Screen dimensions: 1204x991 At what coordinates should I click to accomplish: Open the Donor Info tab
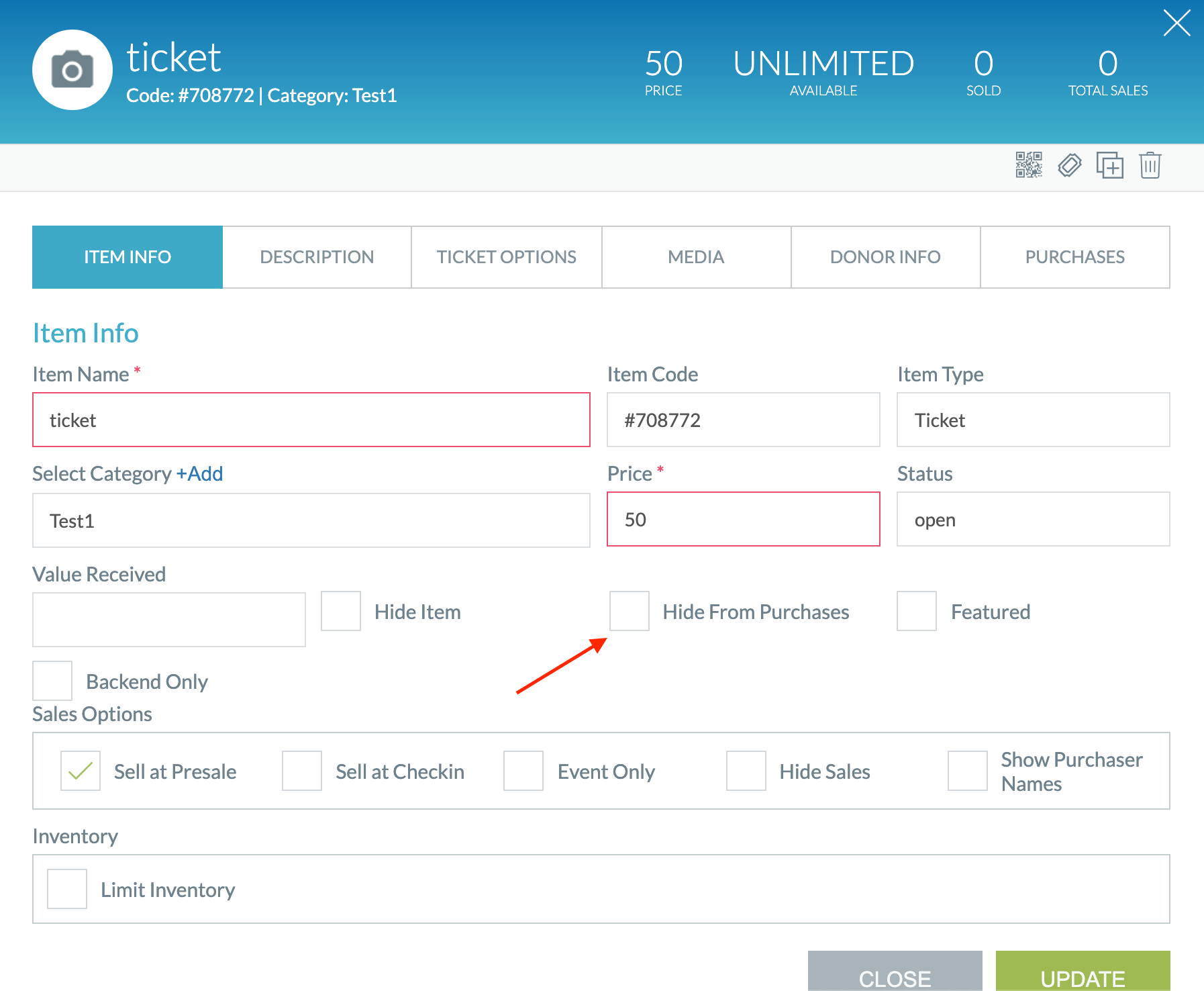[885, 256]
